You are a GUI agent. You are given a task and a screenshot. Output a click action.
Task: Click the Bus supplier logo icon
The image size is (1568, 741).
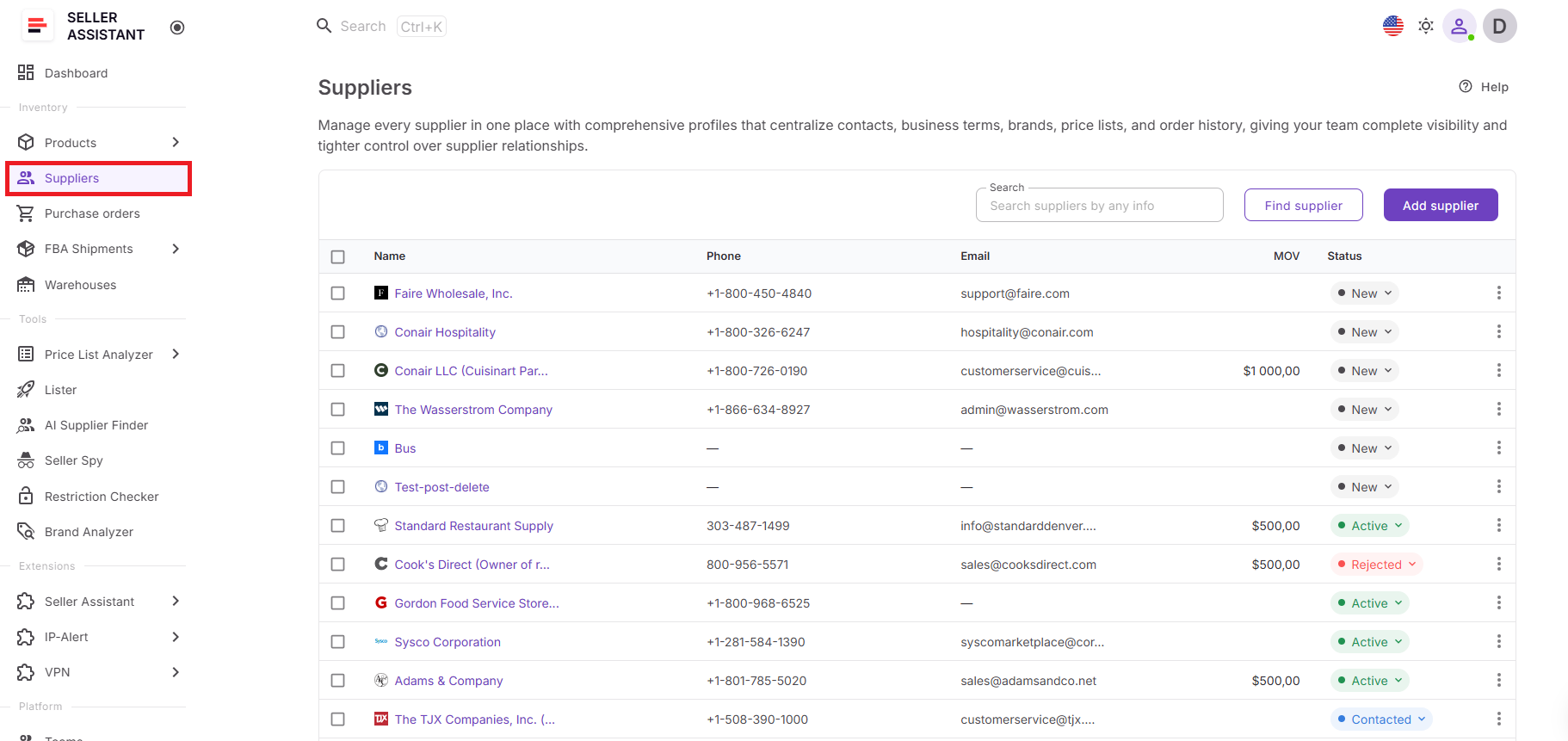[x=381, y=448]
